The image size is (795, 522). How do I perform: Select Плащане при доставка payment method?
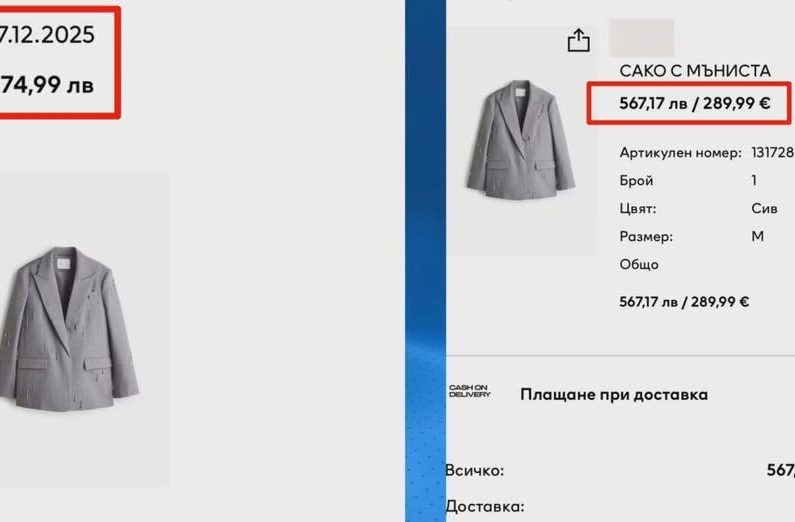tap(614, 394)
